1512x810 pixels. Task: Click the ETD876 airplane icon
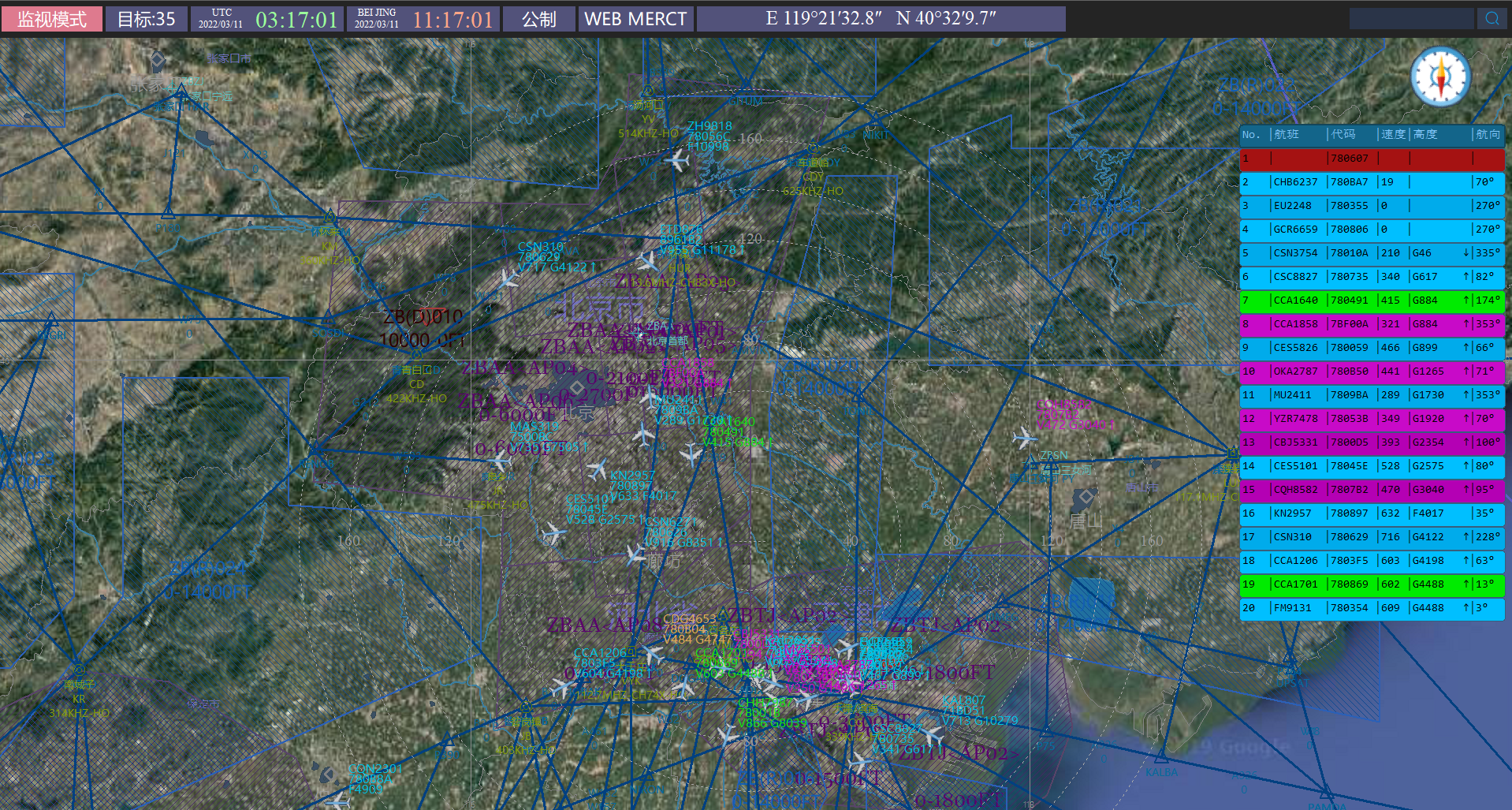647,260
